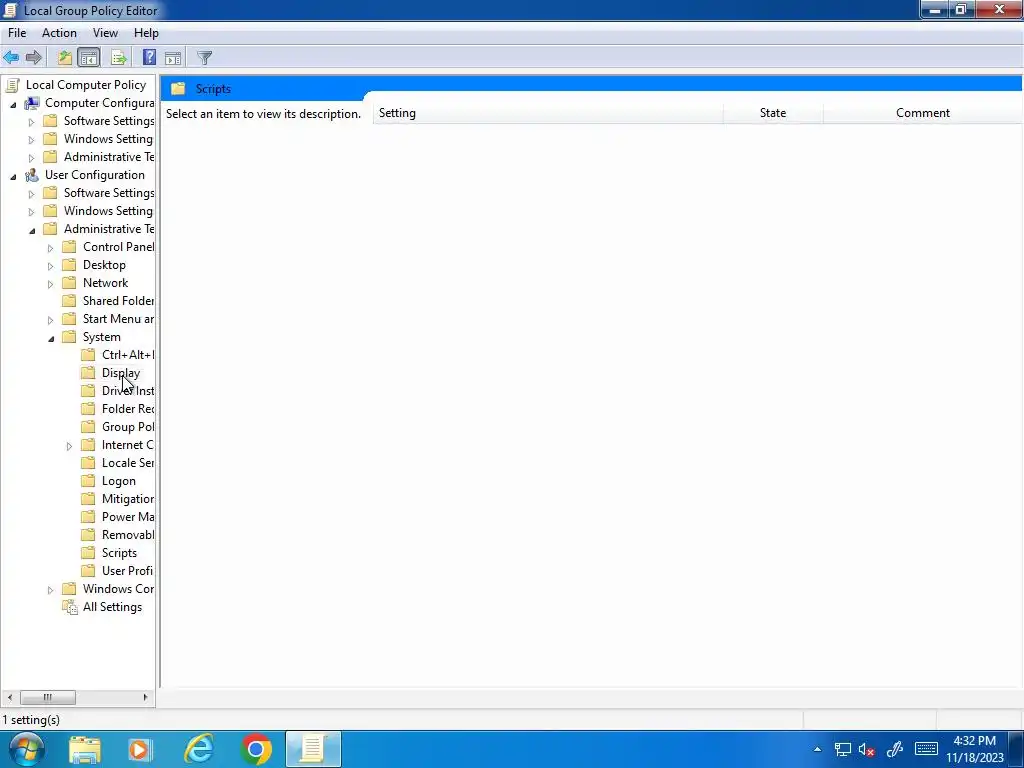
Task: Collapse the User Configuration node
Action: [x=13, y=176]
